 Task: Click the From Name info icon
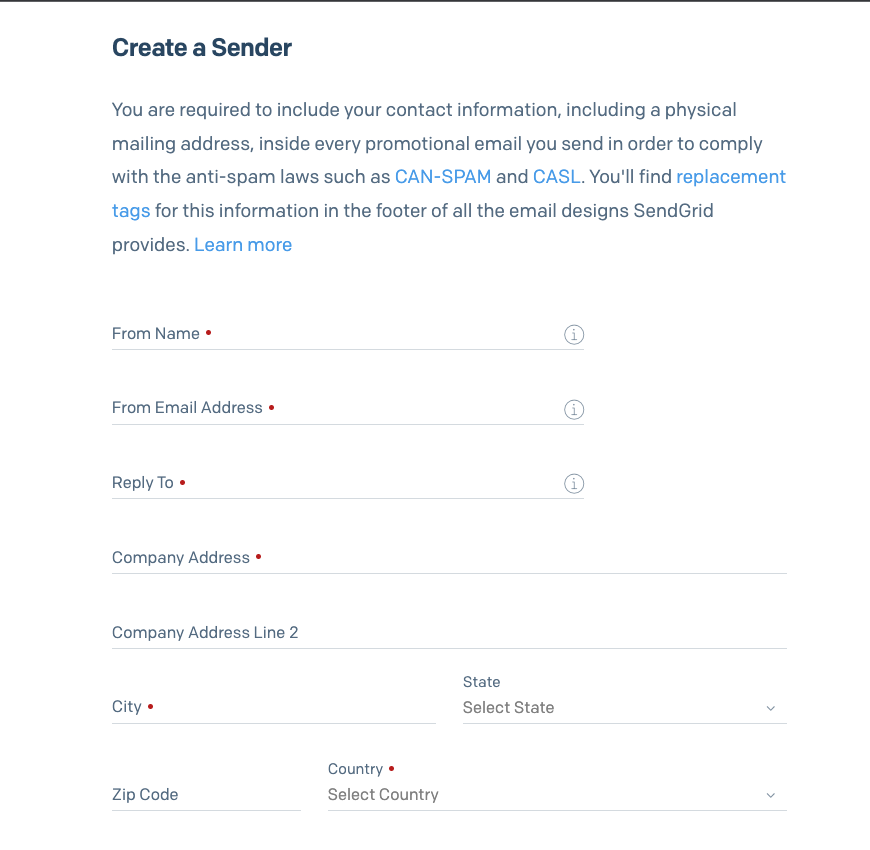[x=574, y=335]
